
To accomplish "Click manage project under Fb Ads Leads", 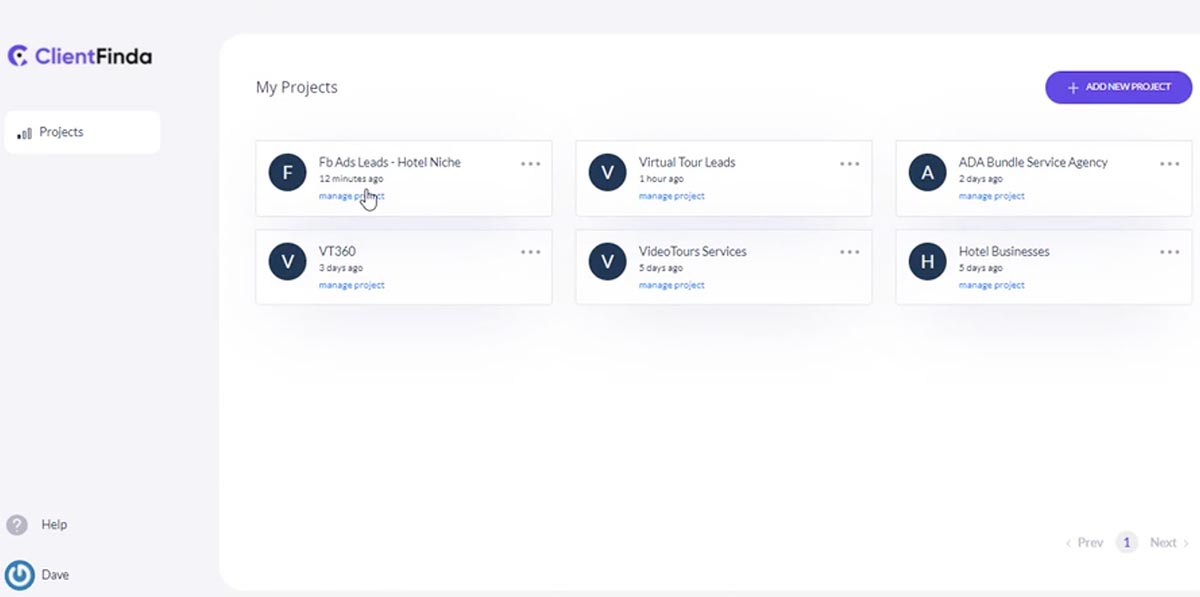I will click(x=351, y=196).
